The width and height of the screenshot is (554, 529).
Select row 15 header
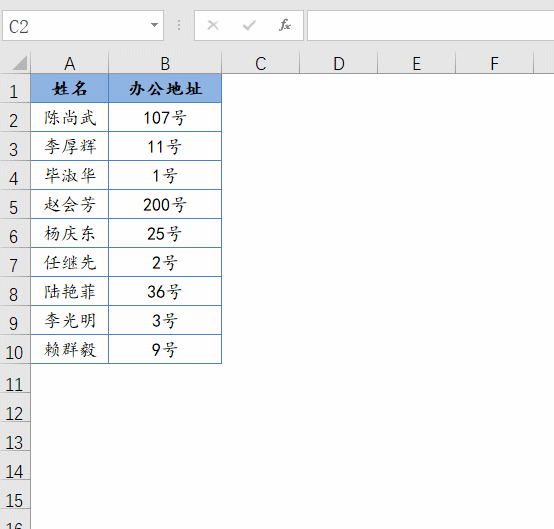pyautogui.click(x=15, y=494)
